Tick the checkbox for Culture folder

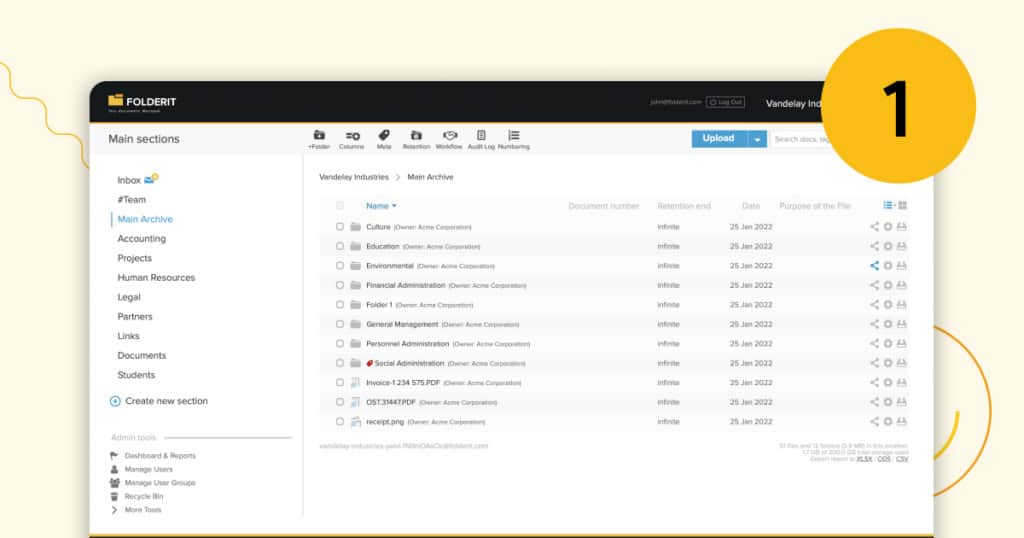coord(340,227)
